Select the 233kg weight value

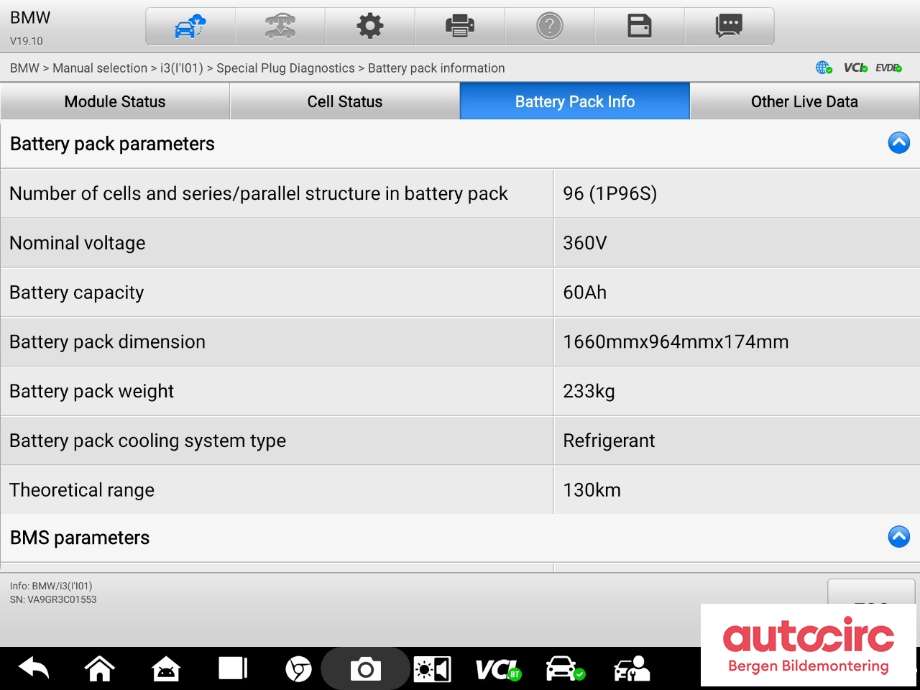(x=588, y=391)
